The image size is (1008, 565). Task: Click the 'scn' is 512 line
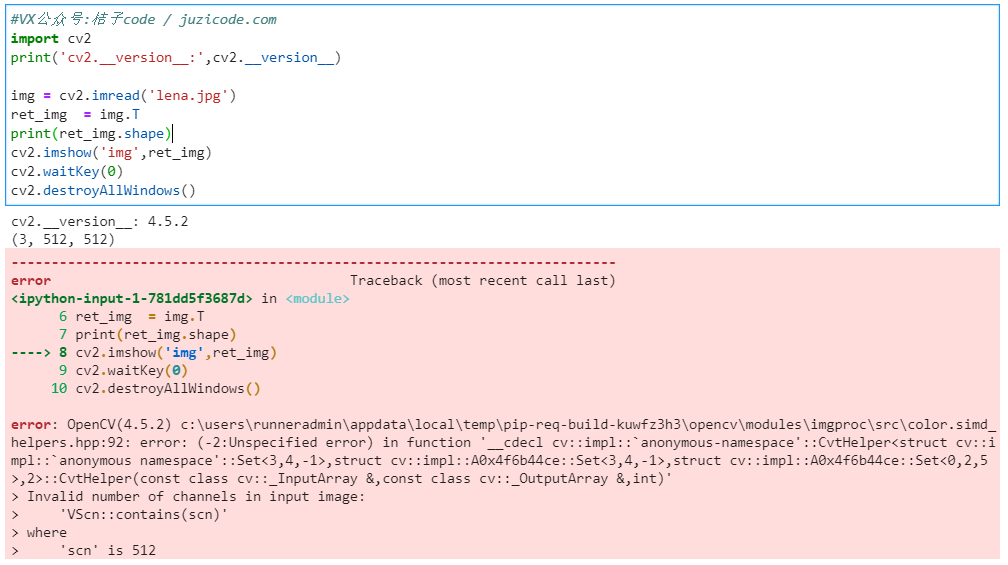pos(107,550)
